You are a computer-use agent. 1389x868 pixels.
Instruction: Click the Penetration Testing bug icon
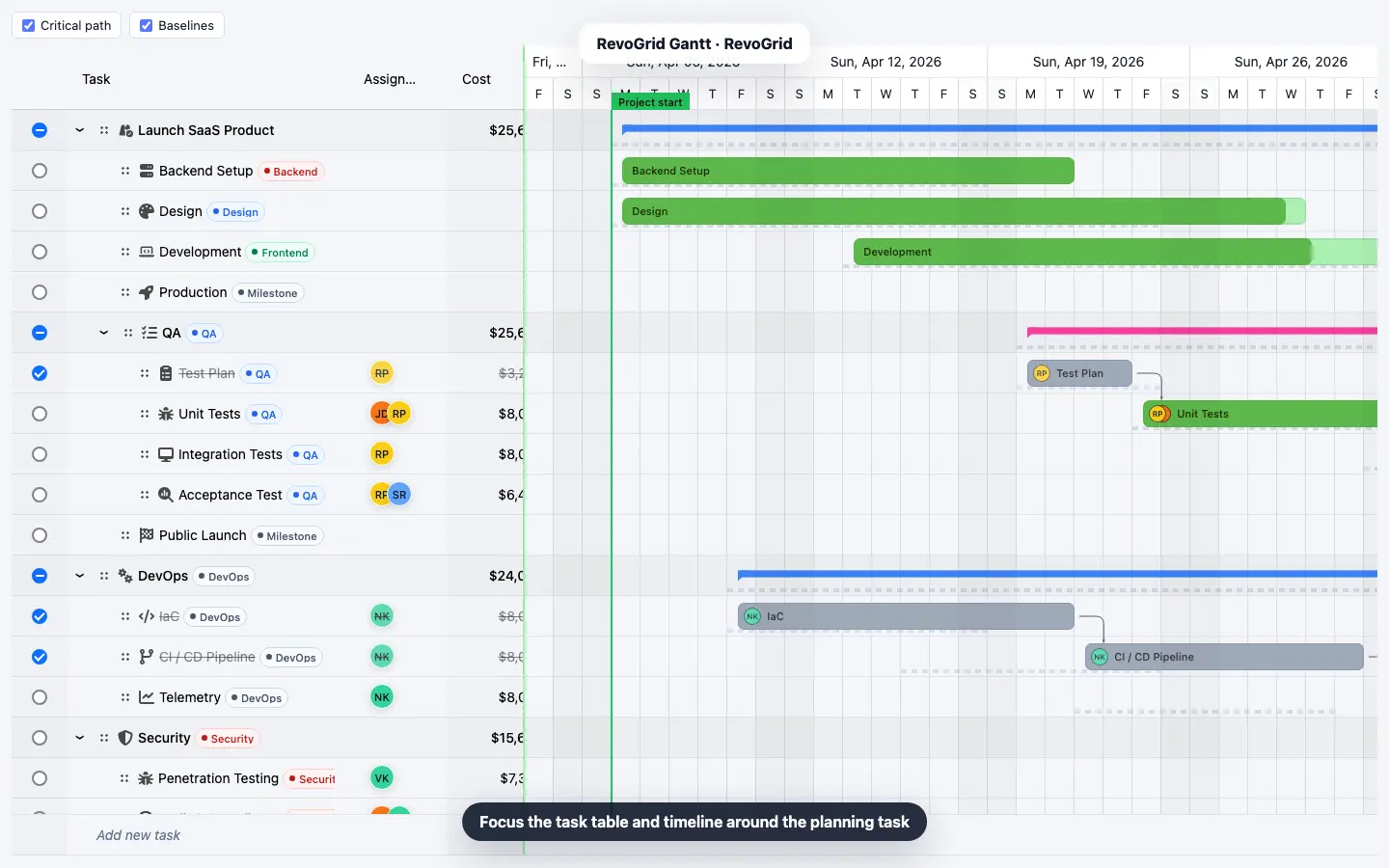pos(147,778)
